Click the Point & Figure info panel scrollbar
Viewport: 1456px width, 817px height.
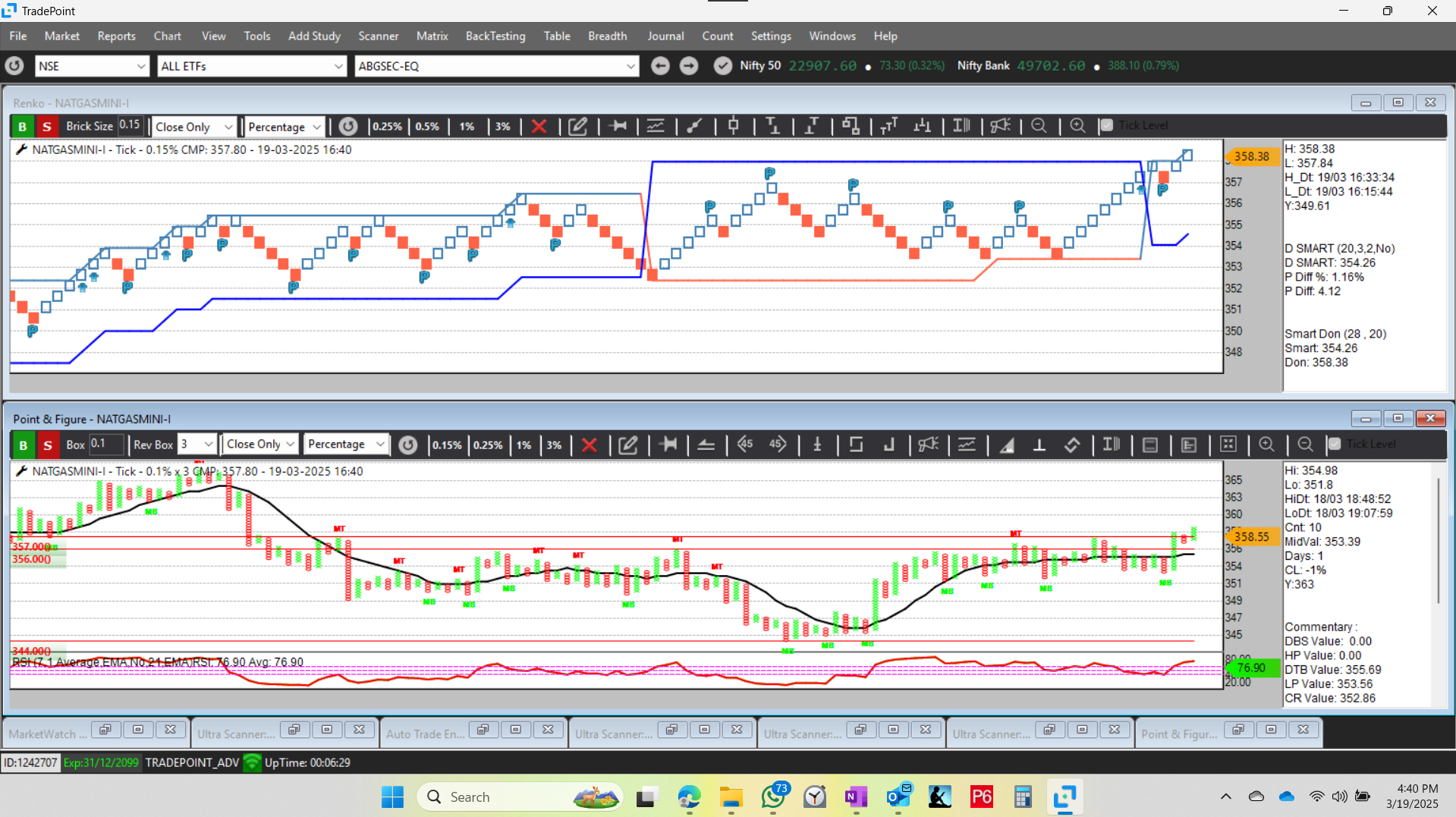1438,542
